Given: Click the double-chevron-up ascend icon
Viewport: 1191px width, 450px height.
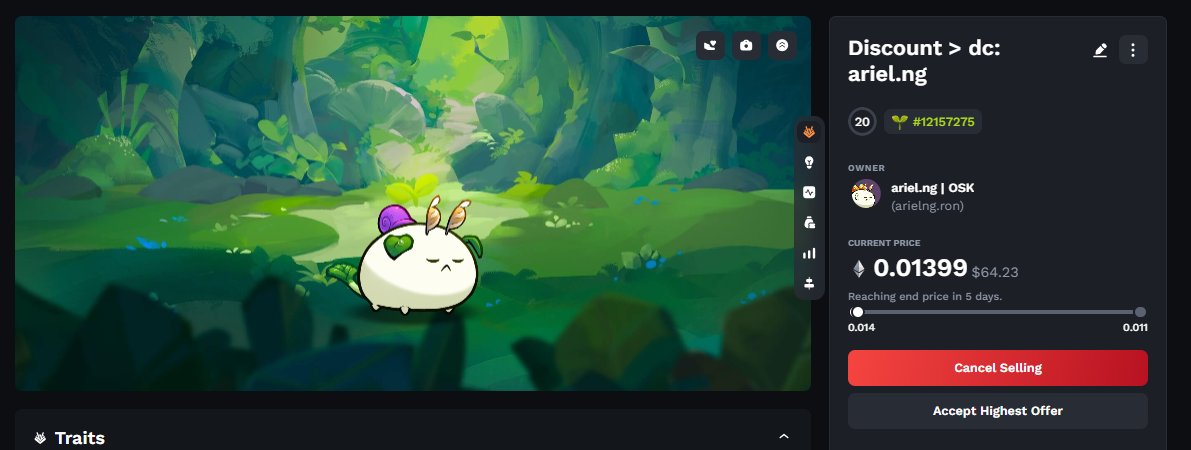Looking at the screenshot, I should [x=782, y=46].
